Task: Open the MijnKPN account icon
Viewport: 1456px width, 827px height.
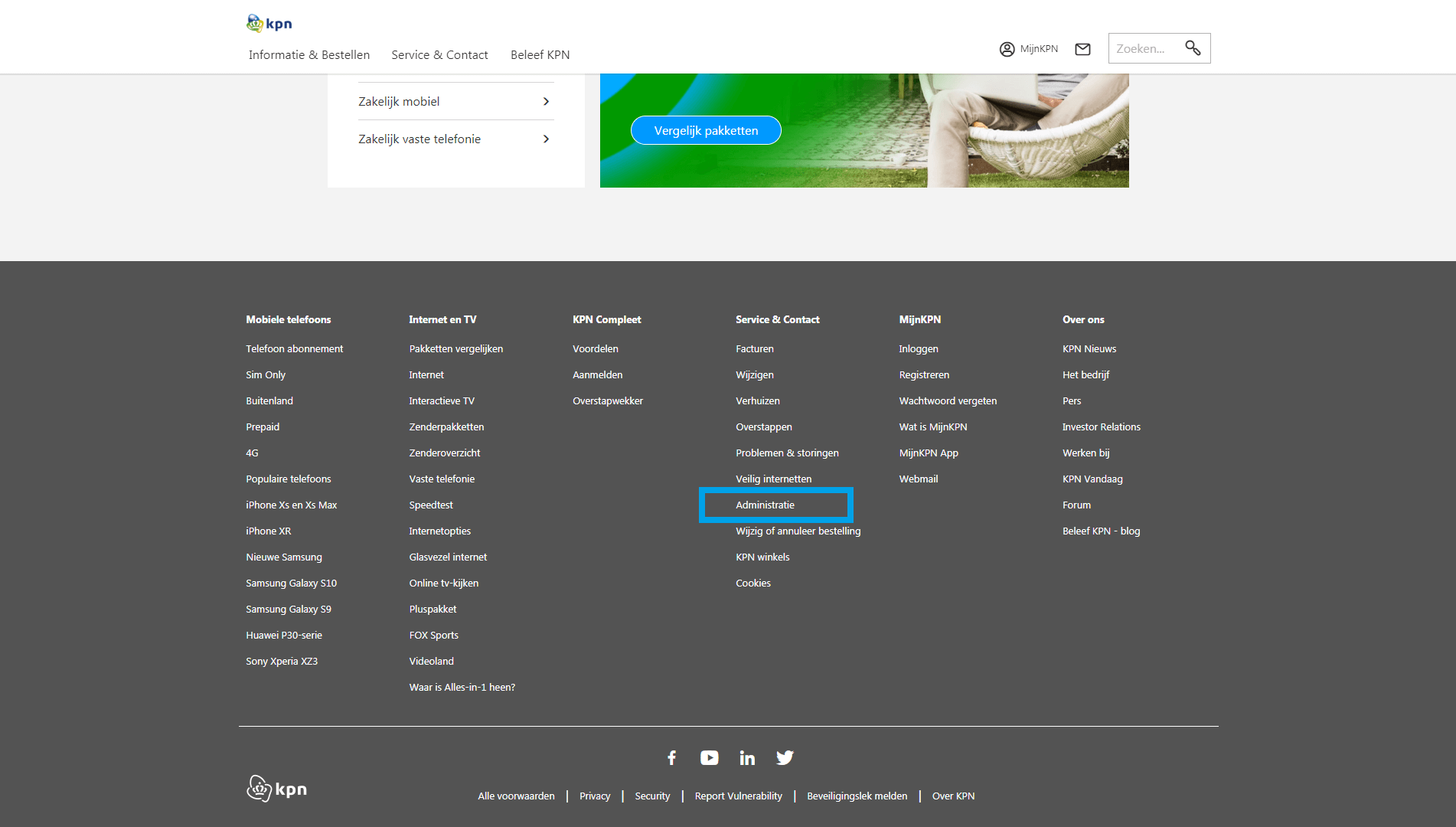Action: tap(1007, 49)
